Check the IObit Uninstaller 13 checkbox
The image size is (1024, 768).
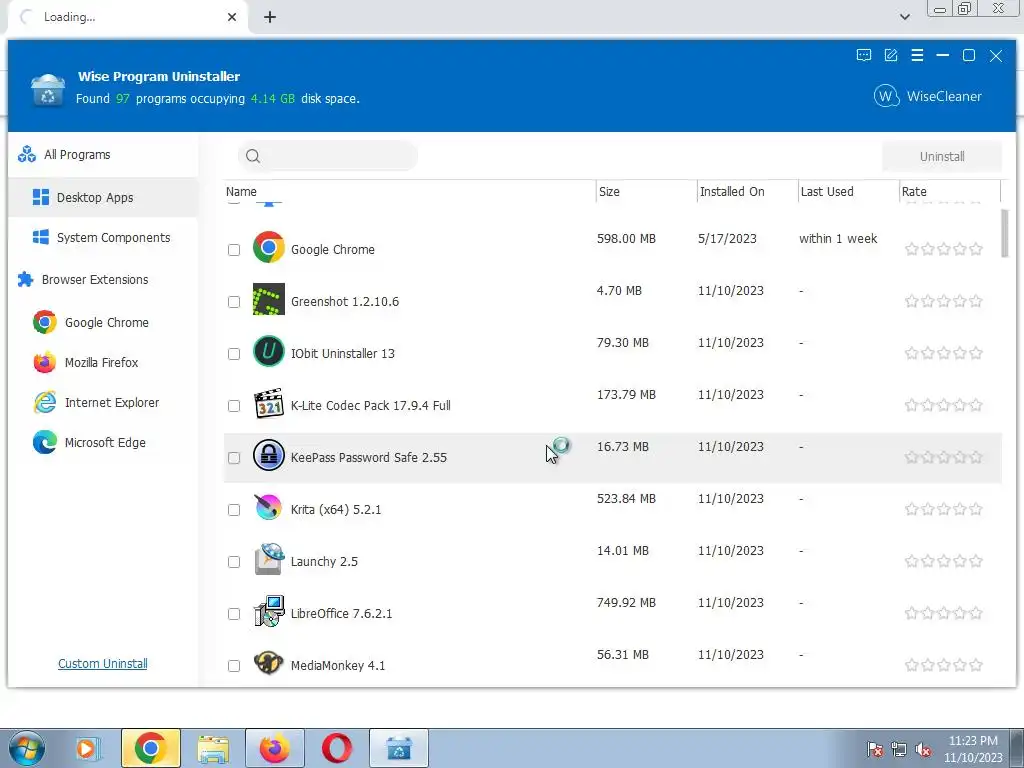(234, 354)
